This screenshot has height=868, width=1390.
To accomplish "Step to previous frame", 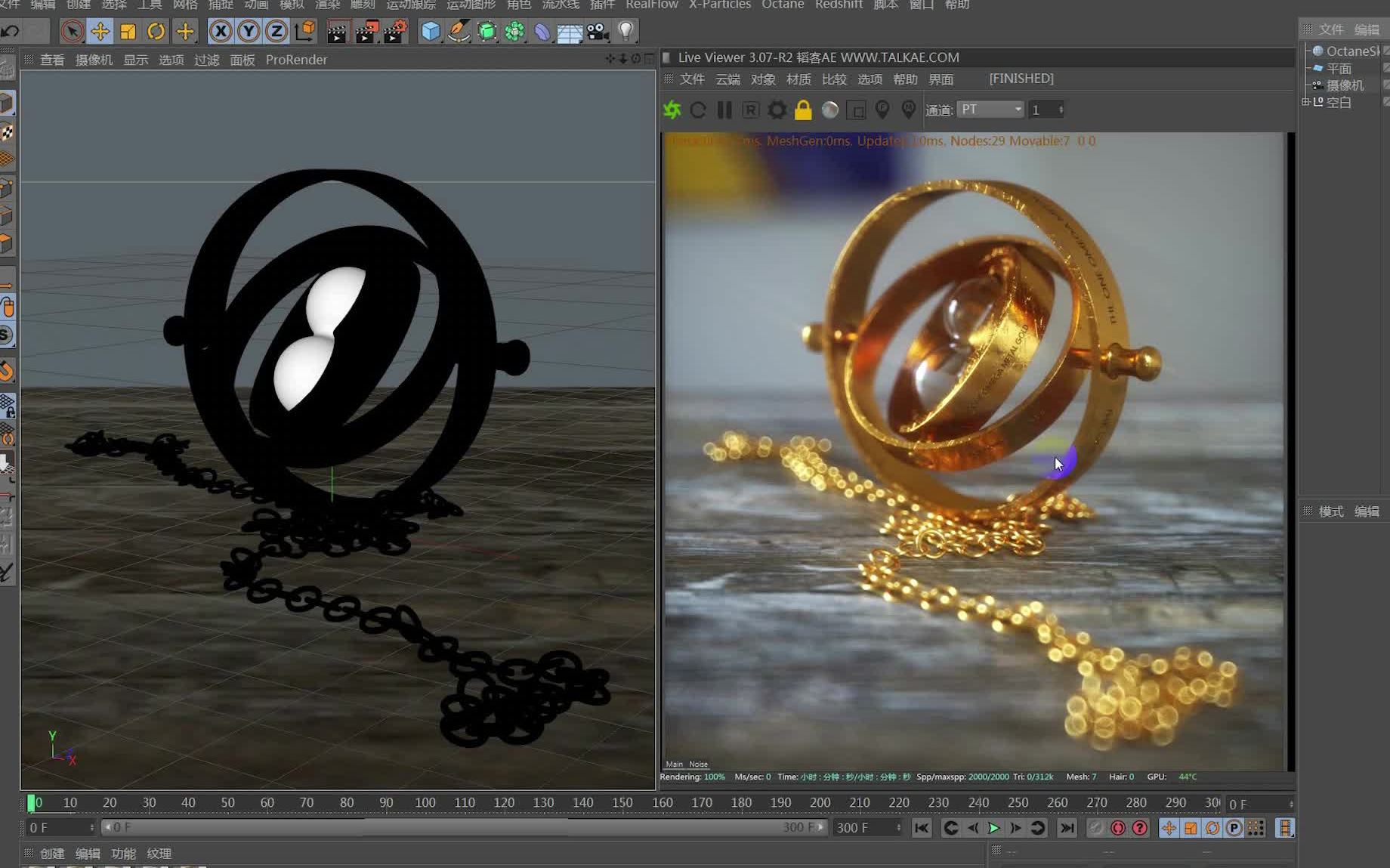I will tap(973, 828).
